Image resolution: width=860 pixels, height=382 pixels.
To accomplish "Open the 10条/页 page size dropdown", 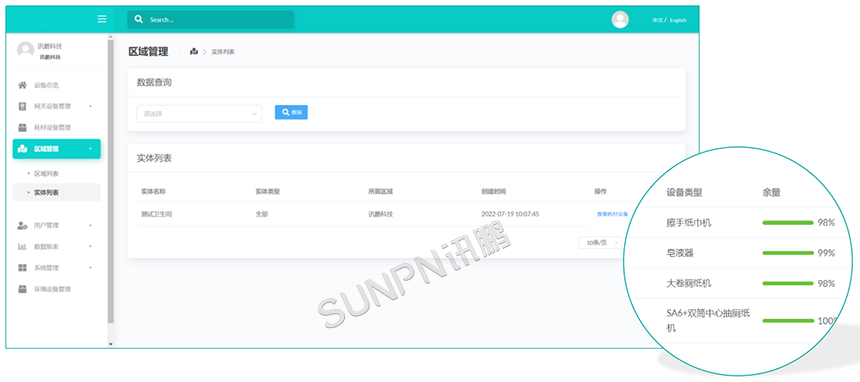I will pos(600,243).
